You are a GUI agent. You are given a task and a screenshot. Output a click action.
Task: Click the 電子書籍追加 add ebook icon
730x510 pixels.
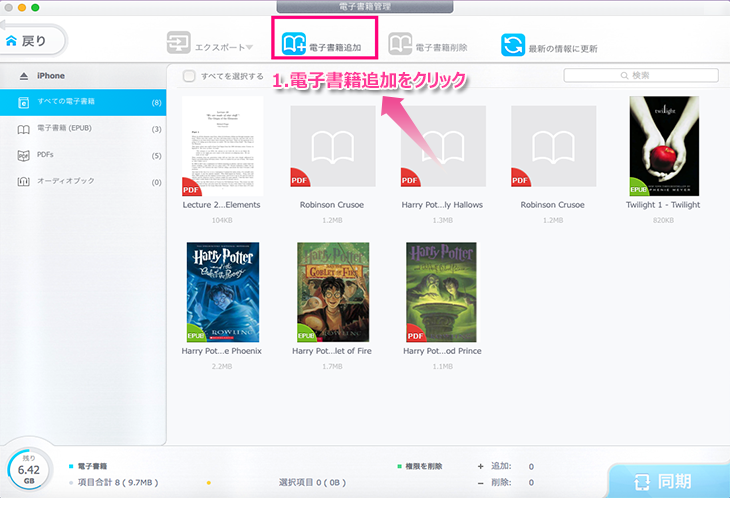tap(294, 44)
